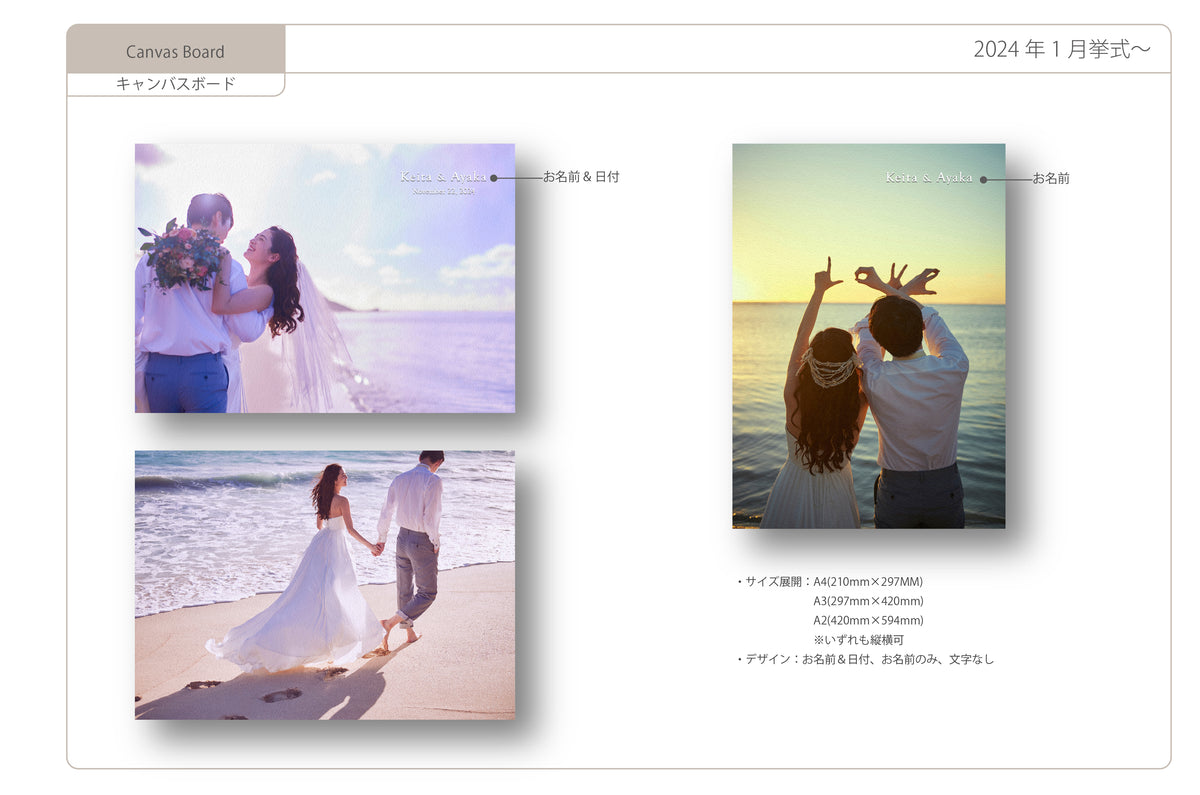Open the couple walking on beach photo
Screen dimensions: 1200x795
pyautogui.click(x=325, y=585)
